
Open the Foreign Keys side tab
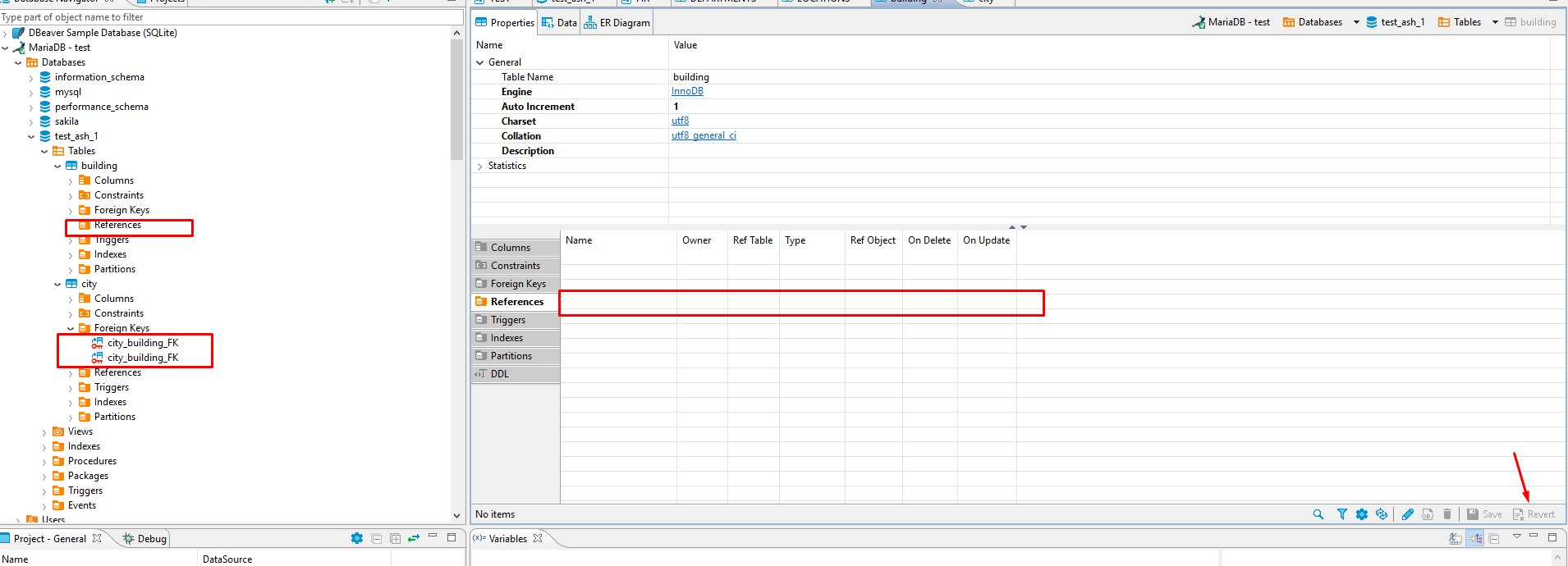[516, 284]
